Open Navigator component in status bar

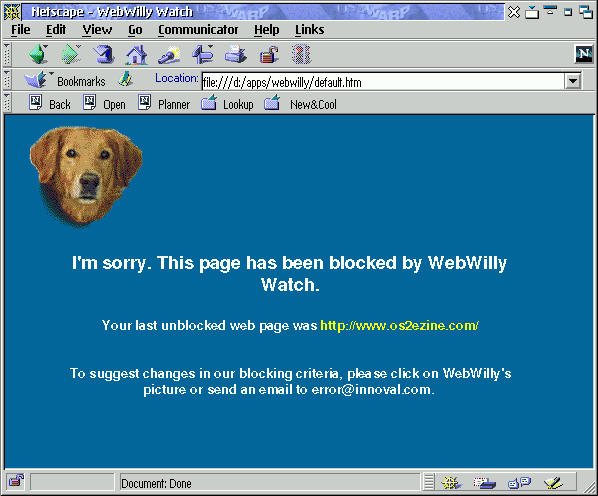tap(451, 483)
